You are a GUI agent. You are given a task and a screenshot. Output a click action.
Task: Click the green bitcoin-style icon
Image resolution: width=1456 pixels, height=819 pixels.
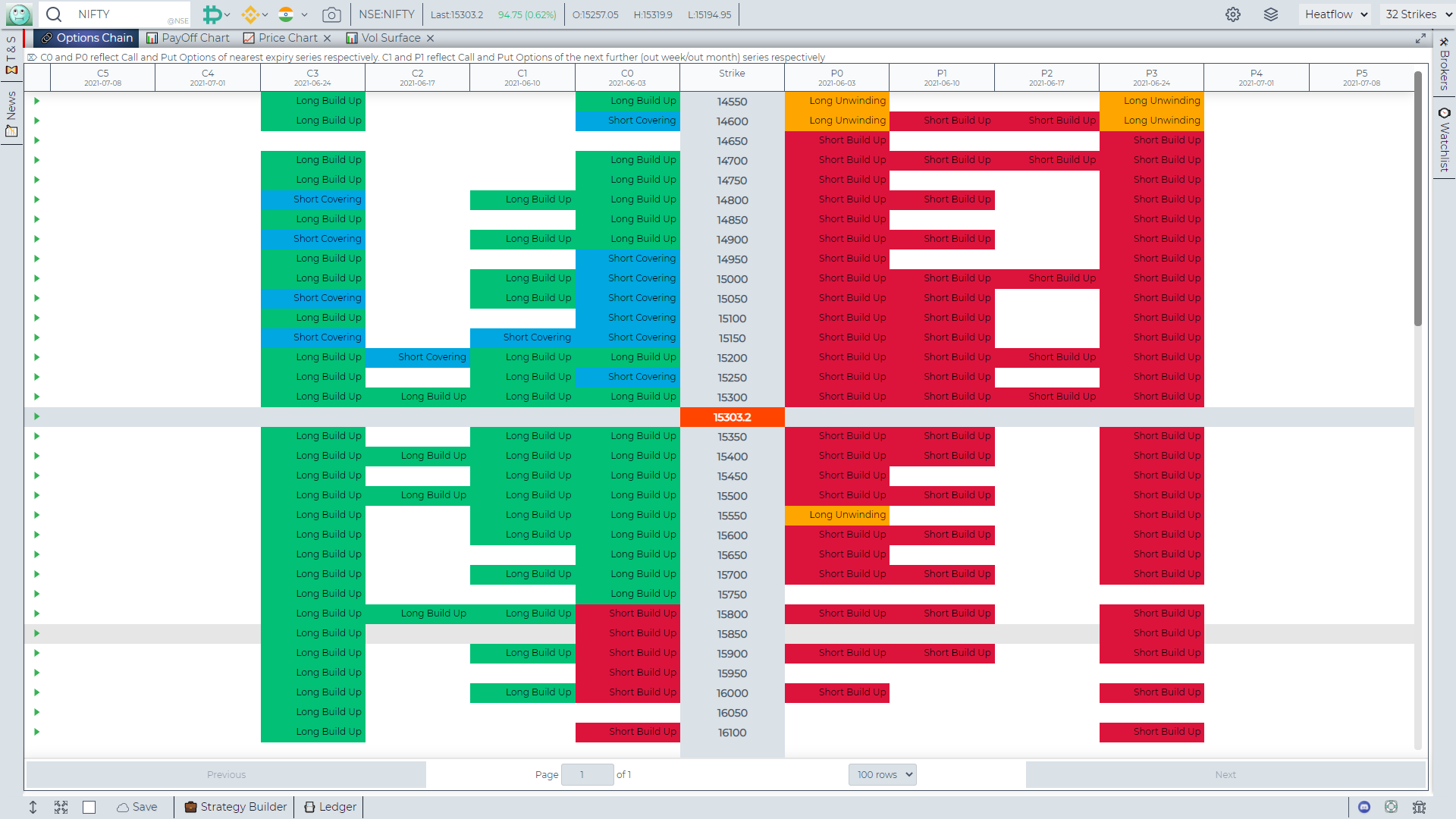tap(212, 14)
